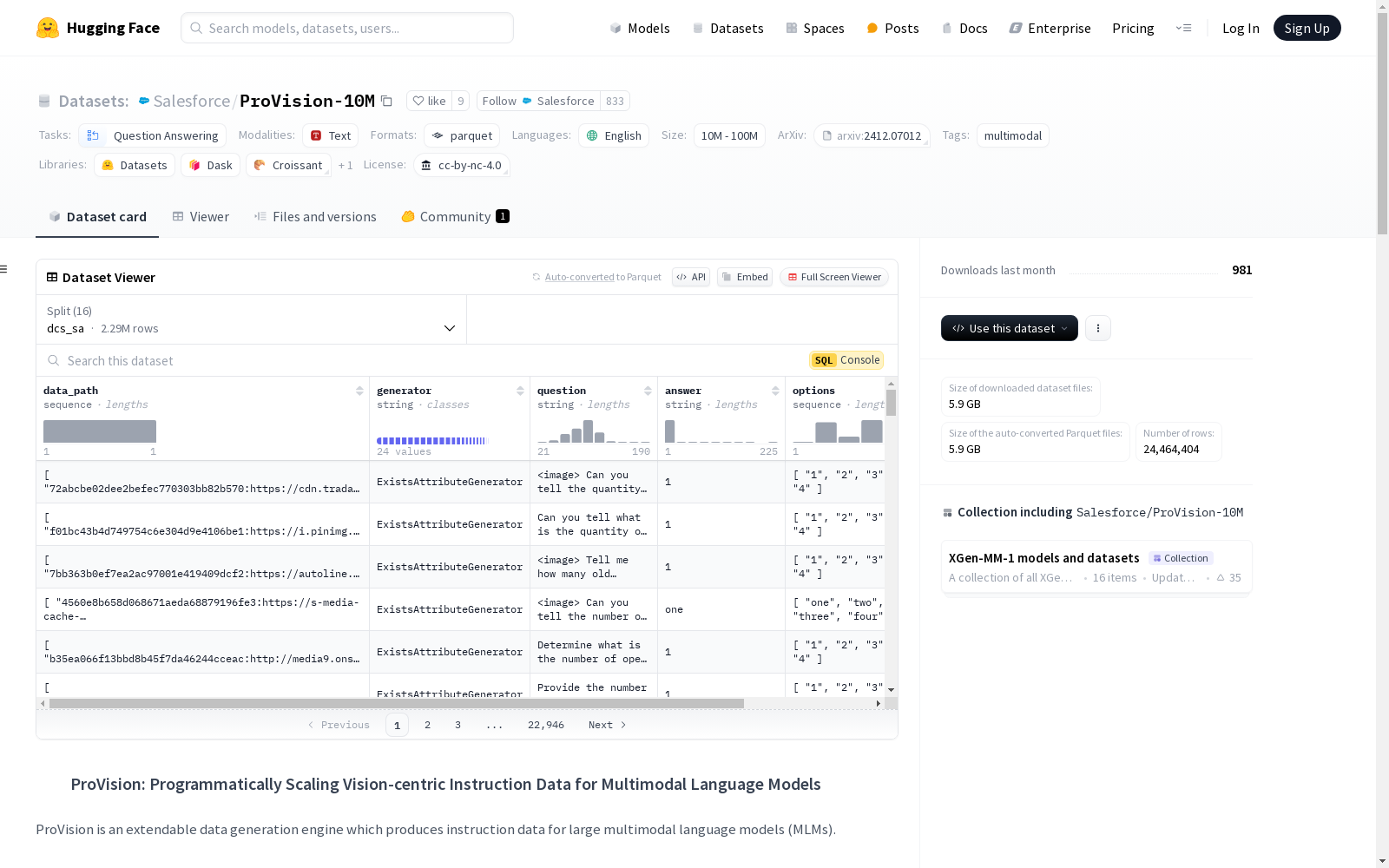Open the Question Answering task tag
1389x868 pixels.
click(152, 135)
